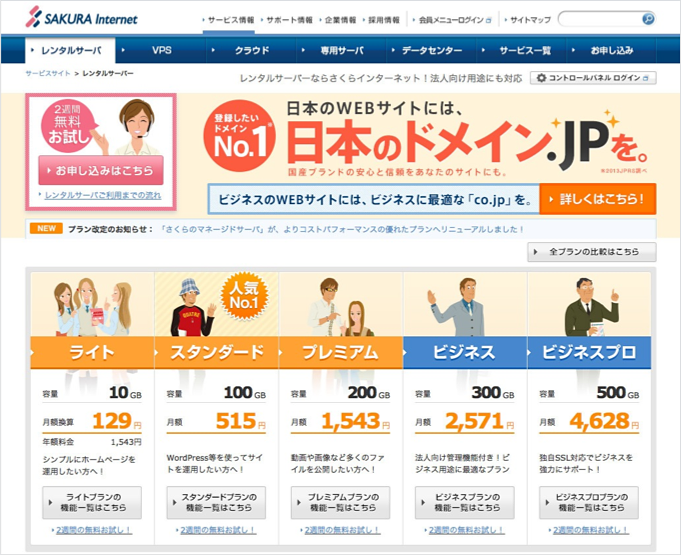This screenshot has width=681, height=555.
Task: Click ビジネスプランの機能一覧はこちら button
Action: coord(465,502)
